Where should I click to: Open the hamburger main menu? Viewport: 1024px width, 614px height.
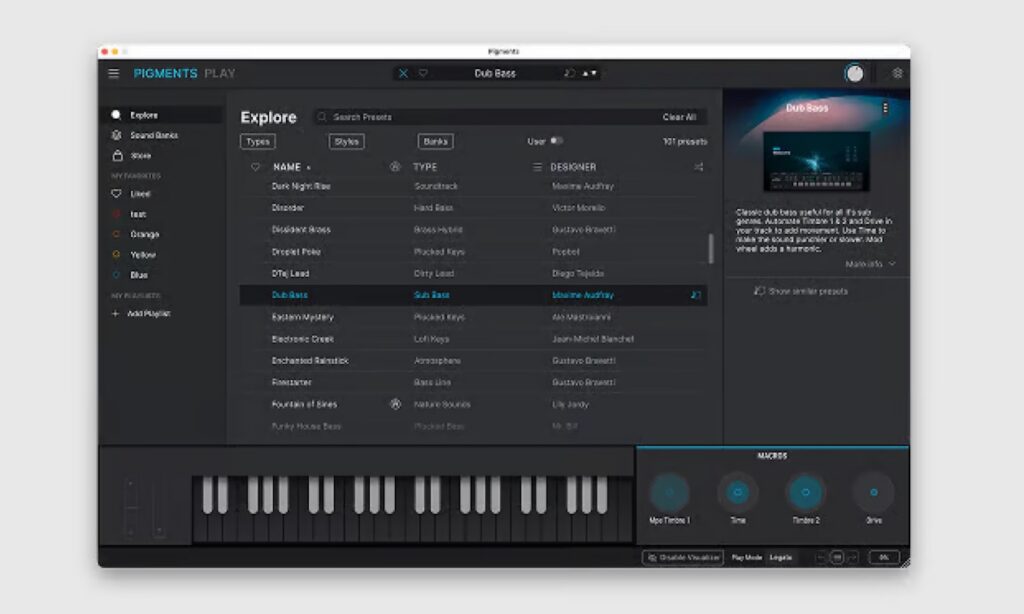(x=114, y=73)
